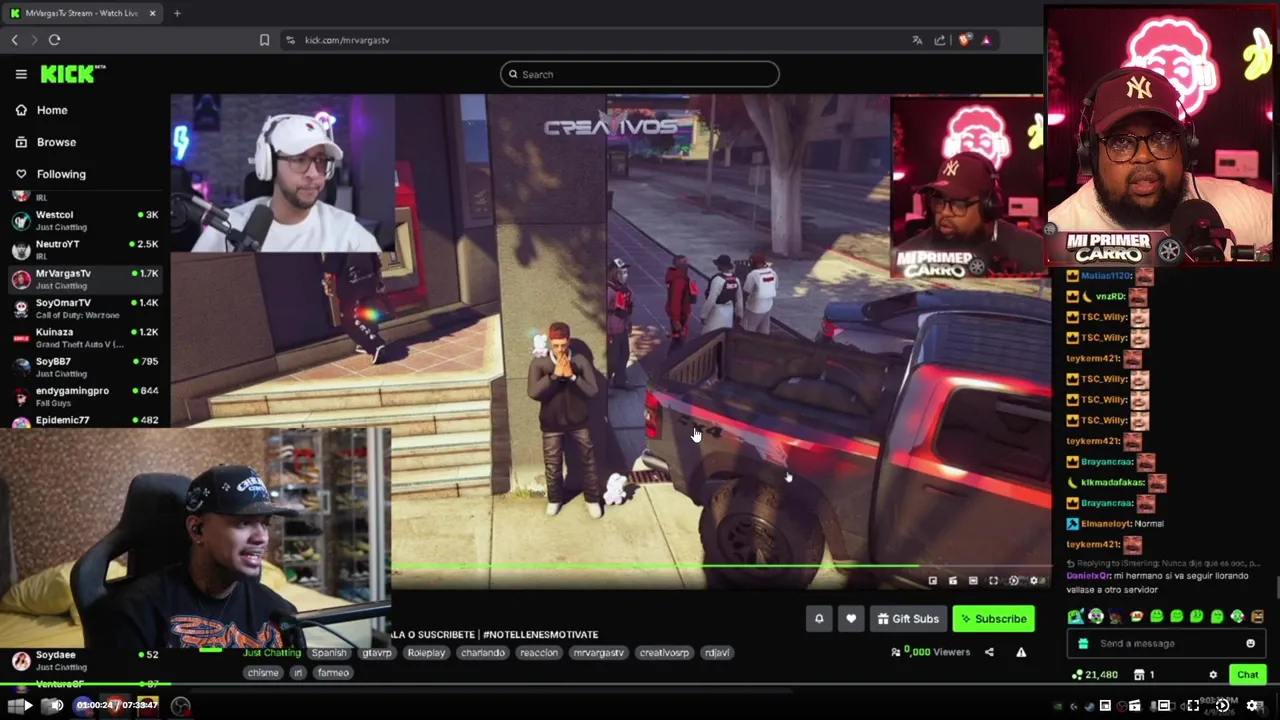Open SoyOmarTV channel in sidebar

tap(85, 308)
